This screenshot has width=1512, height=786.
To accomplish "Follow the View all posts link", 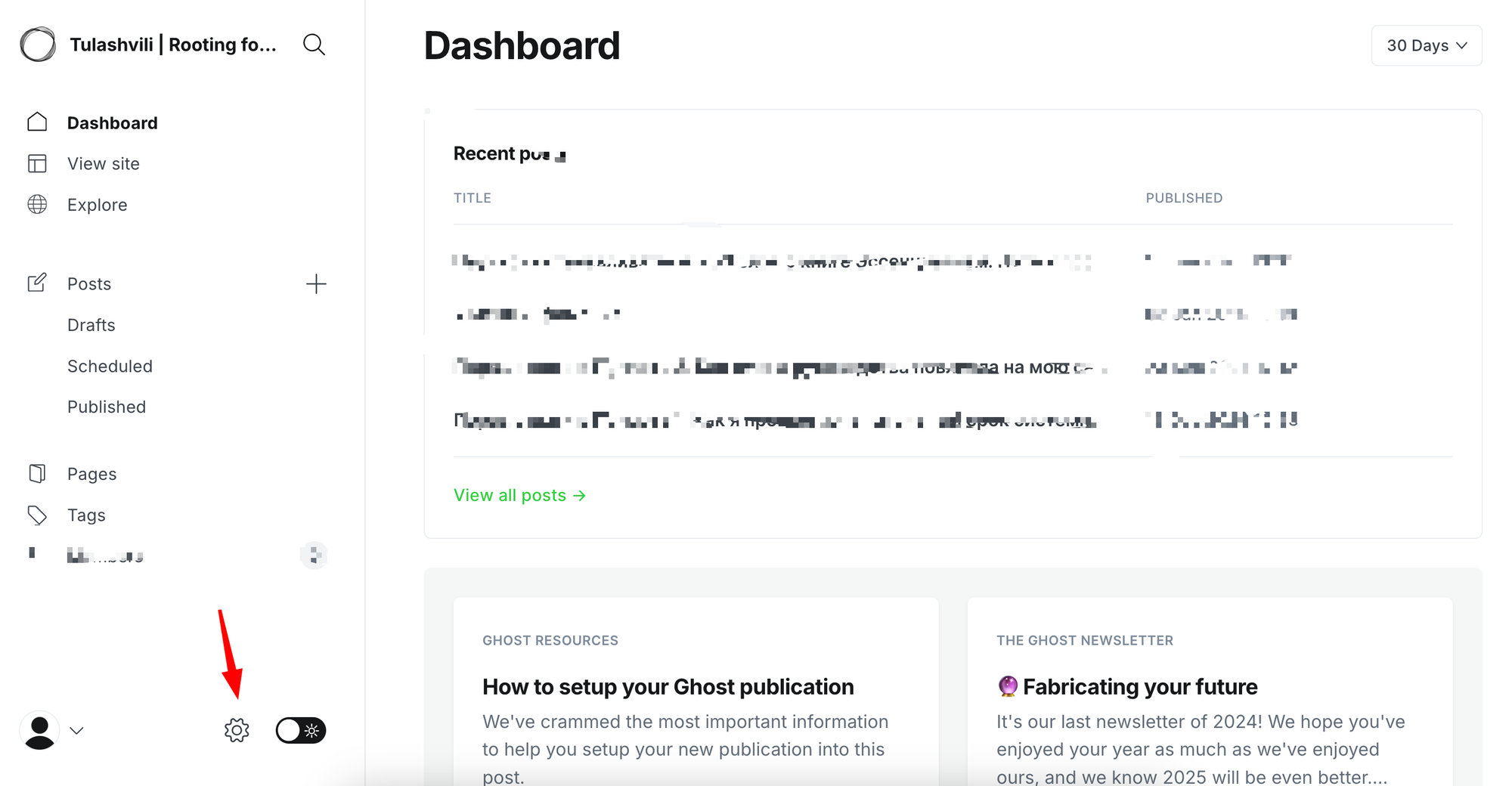I will (520, 495).
